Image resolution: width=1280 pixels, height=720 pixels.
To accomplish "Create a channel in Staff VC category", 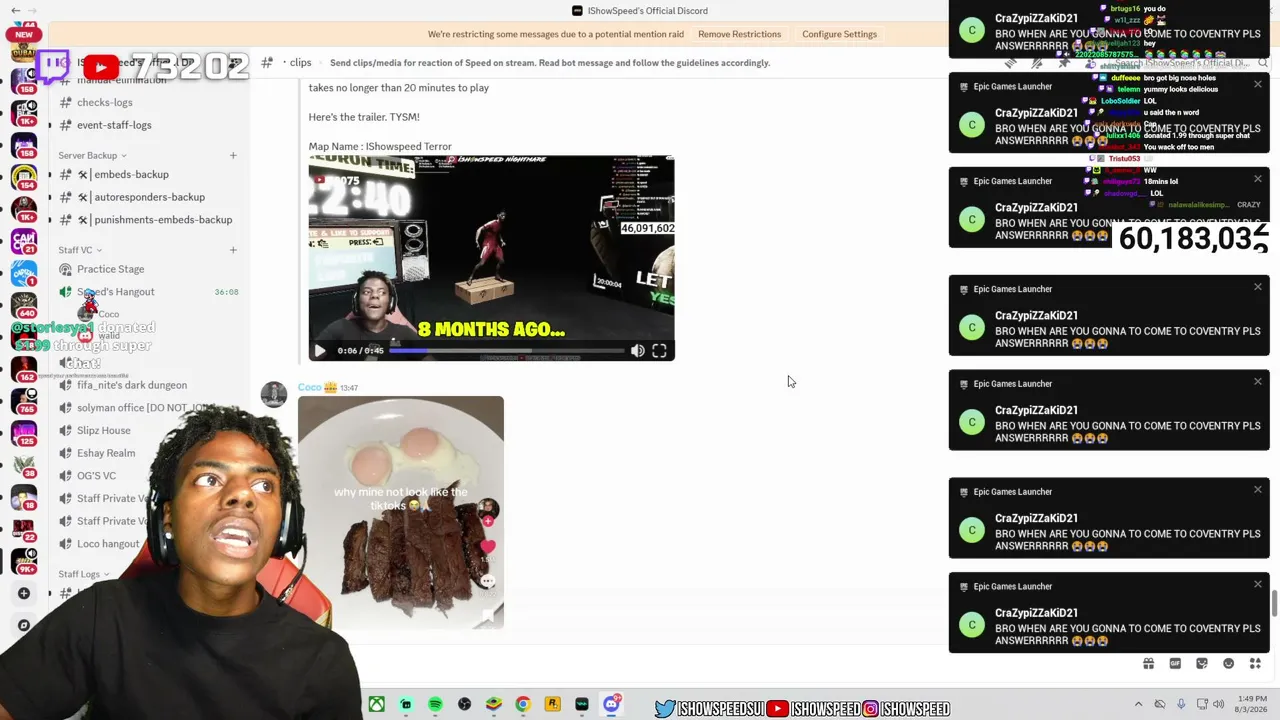I will click(x=233, y=250).
